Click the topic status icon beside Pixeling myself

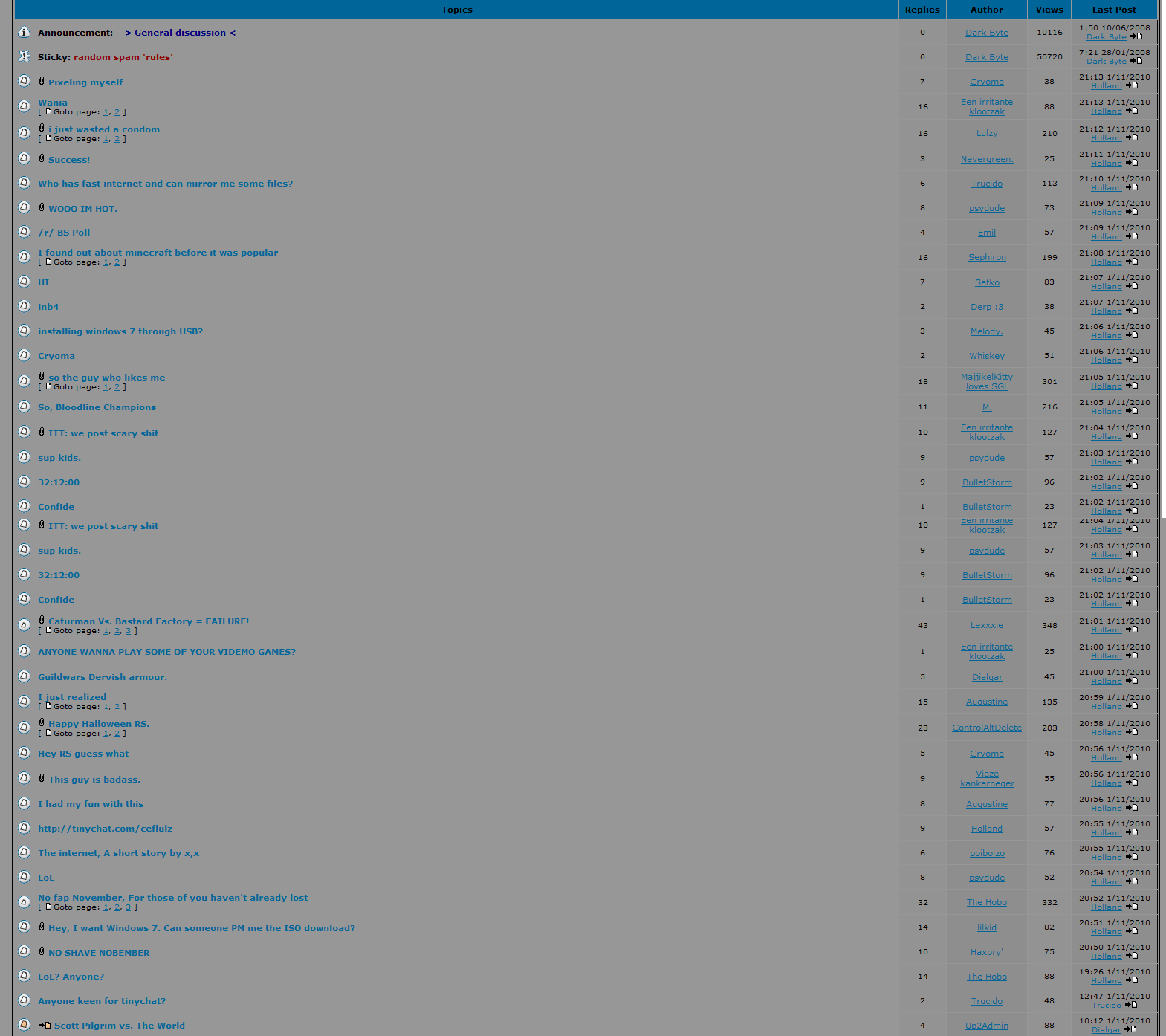[x=24, y=81]
